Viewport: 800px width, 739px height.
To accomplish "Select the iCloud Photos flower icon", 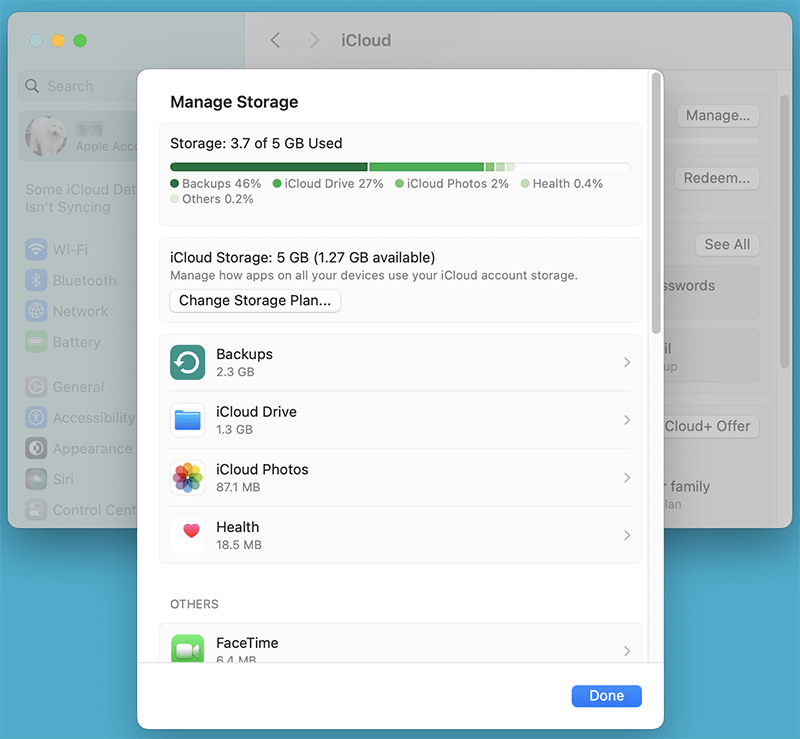I will click(189, 478).
